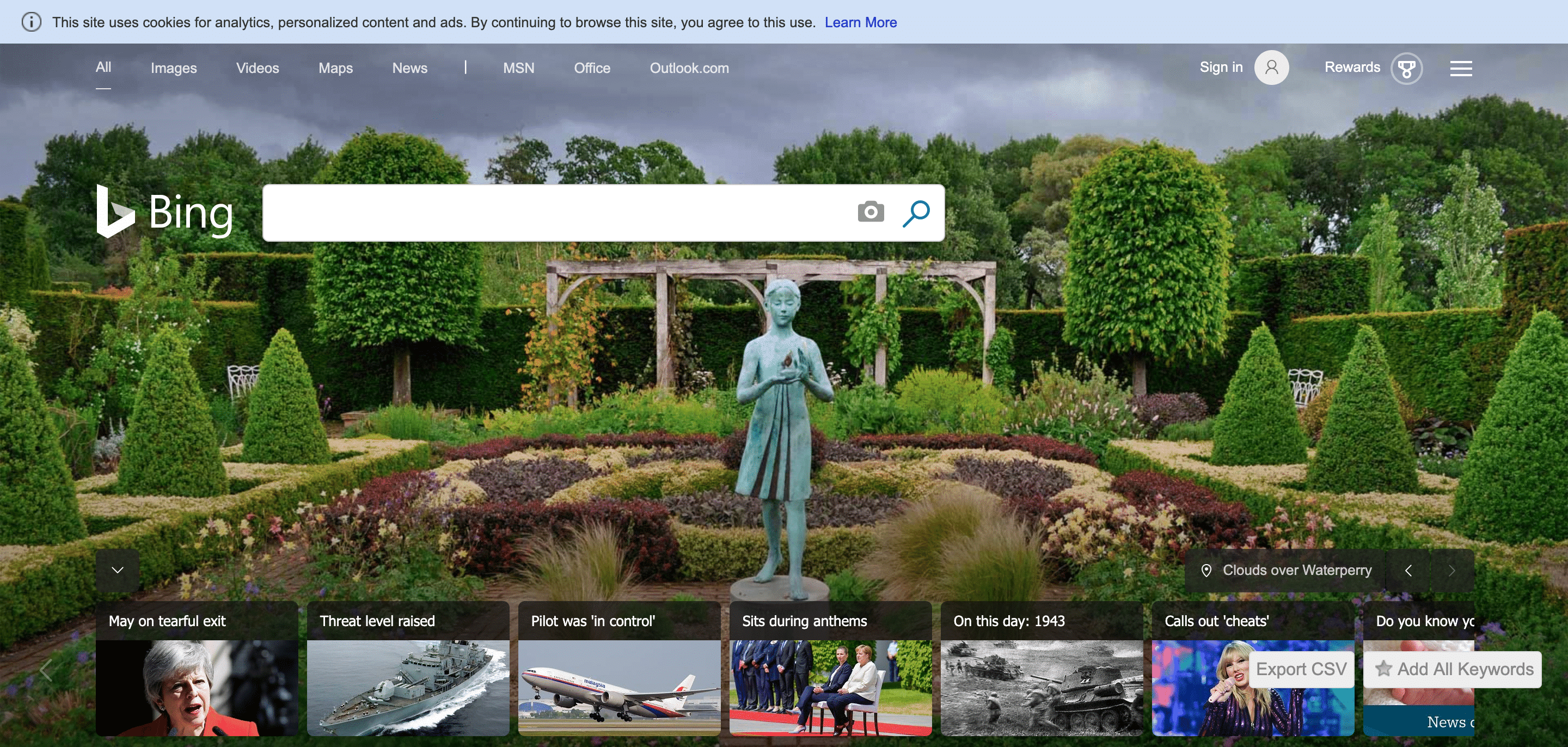Viewport: 1568px width, 747px height.
Task: Click Learn More cookie policy link
Action: pos(858,22)
